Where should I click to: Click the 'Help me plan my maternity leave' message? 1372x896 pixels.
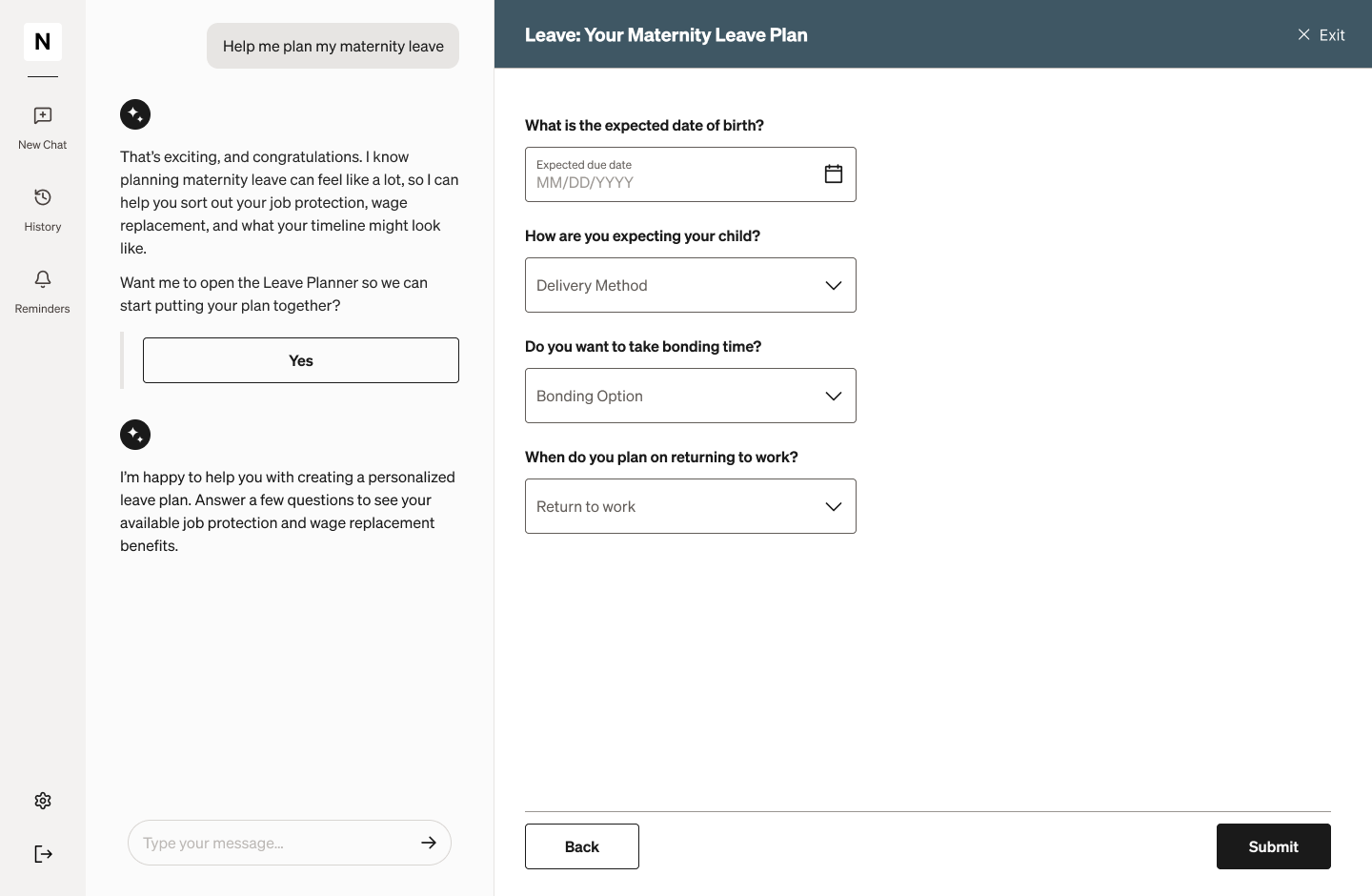(333, 46)
